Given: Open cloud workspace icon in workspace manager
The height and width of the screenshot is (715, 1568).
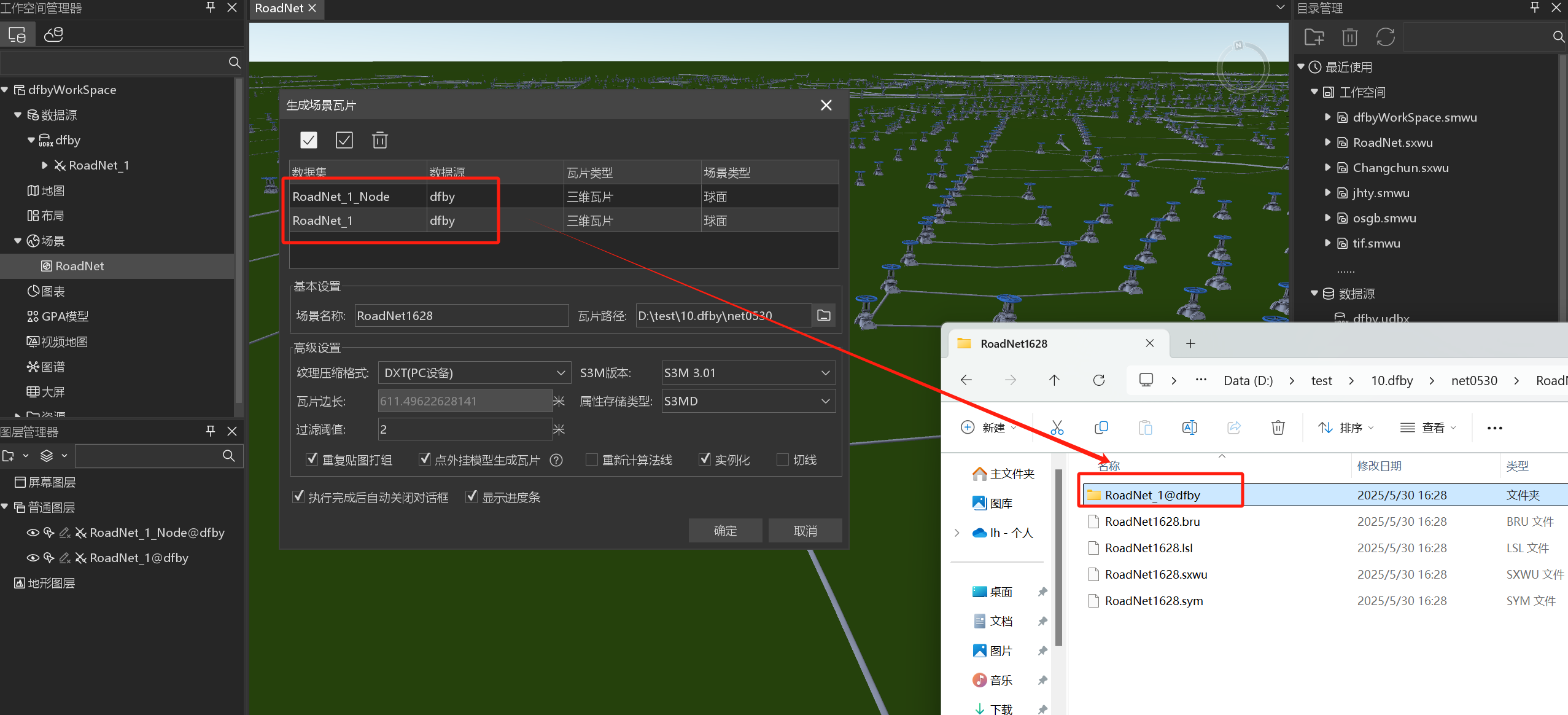Looking at the screenshot, I should 53,34.
